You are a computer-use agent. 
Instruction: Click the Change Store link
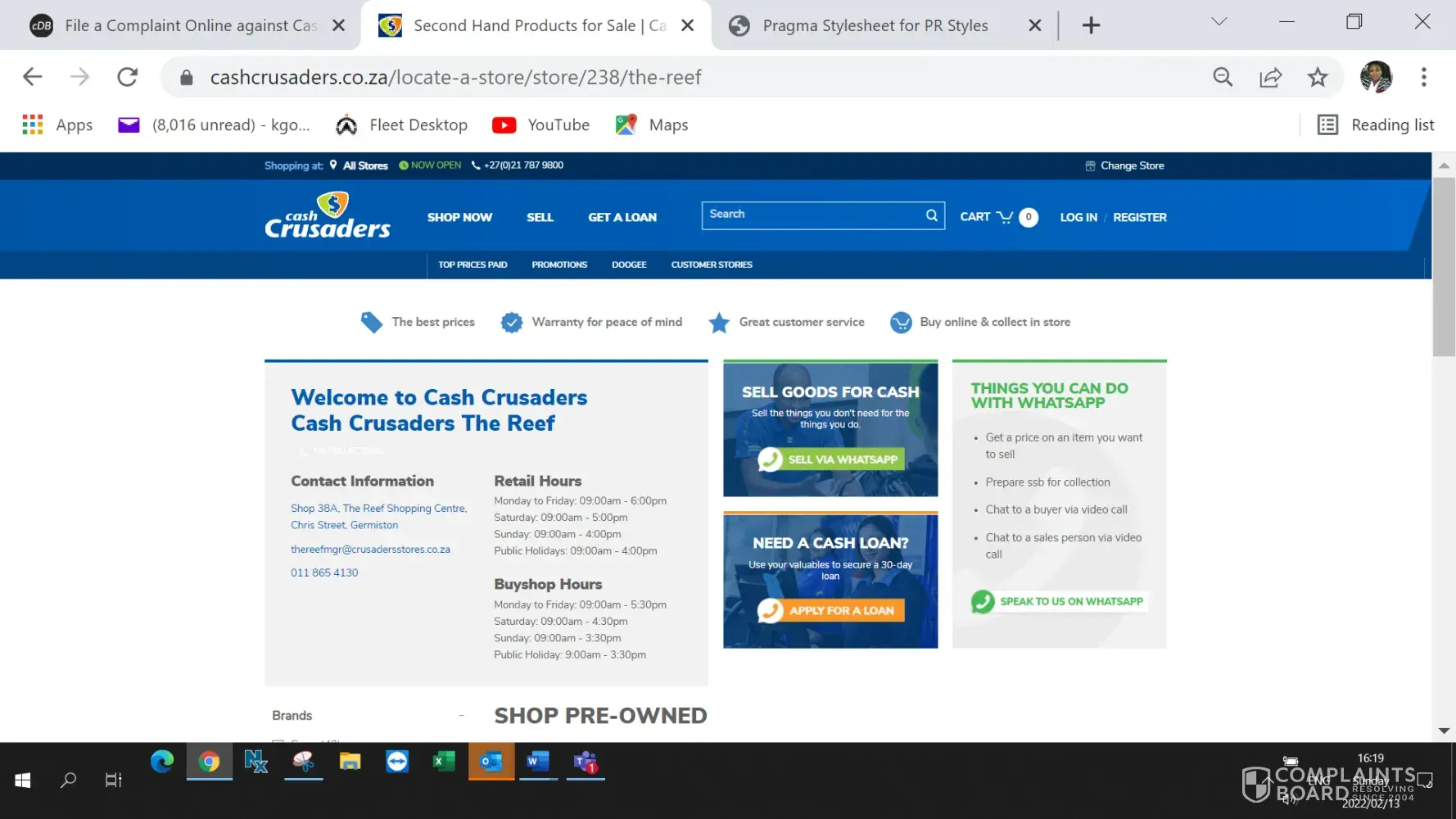(1124, 165)
